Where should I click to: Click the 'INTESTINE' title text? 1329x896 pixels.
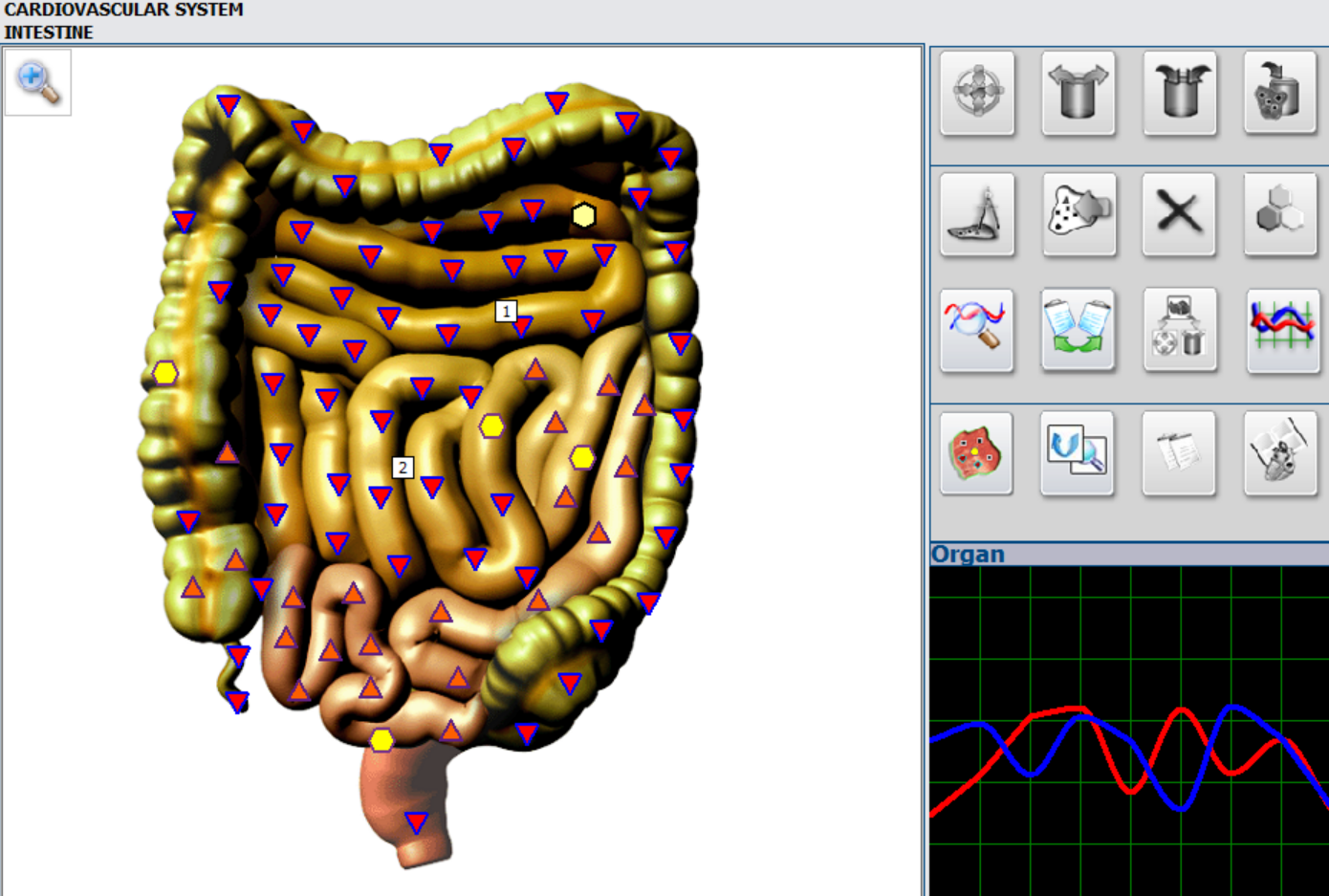(x=49, y=33)
